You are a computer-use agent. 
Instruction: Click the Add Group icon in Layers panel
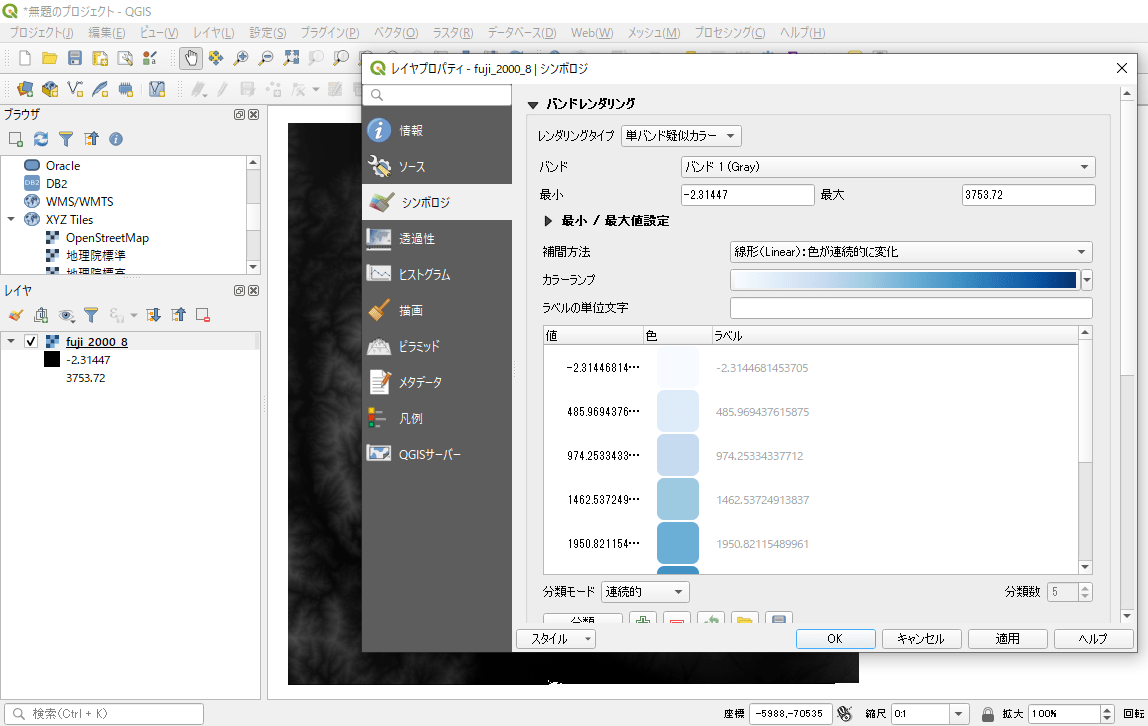pyautogui.click(x=41, y=315)
